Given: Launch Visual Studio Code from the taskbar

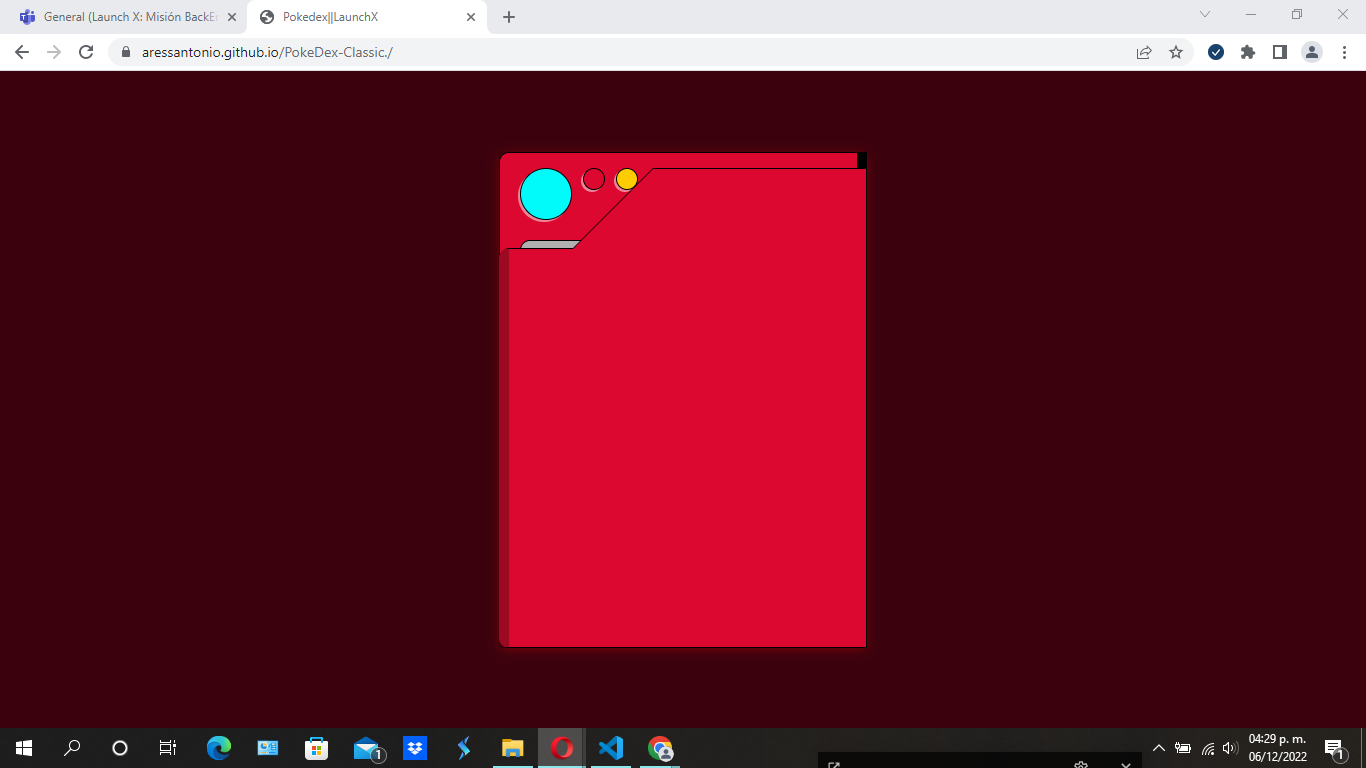Looking at the screenshot, I should pyautogui.click(x=611, y=748).
